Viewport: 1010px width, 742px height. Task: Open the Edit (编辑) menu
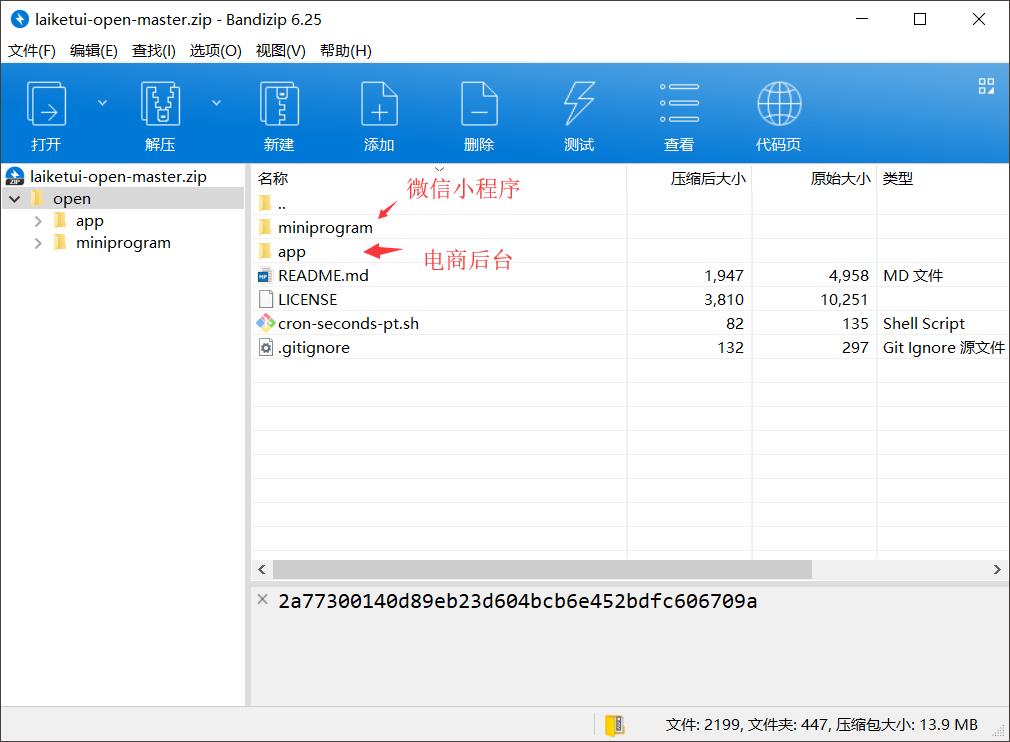coord(93,51)
